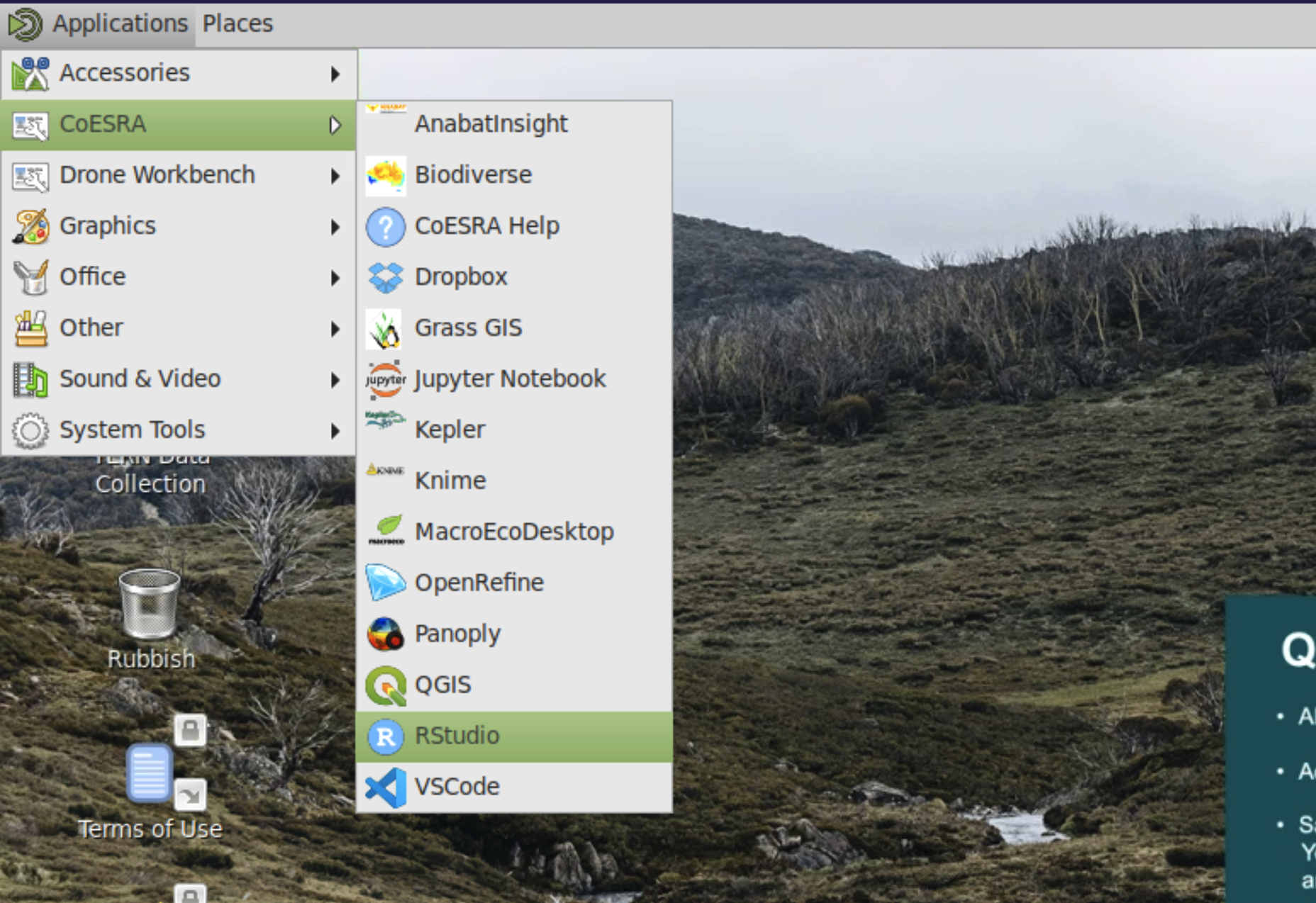Launch Dropbox from the submenu
Image resolution: width=1316 pixels, height=903 pixels.
(515, 277)
